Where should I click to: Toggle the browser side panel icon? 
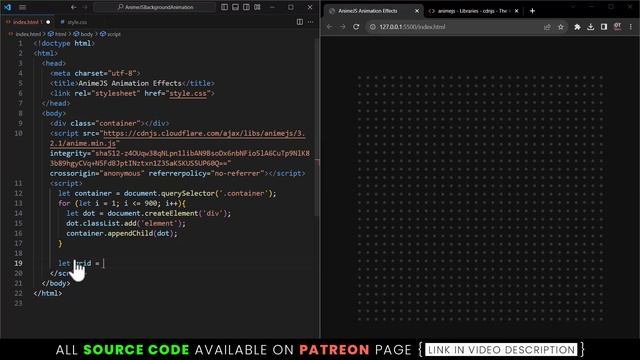coord(604,27)
